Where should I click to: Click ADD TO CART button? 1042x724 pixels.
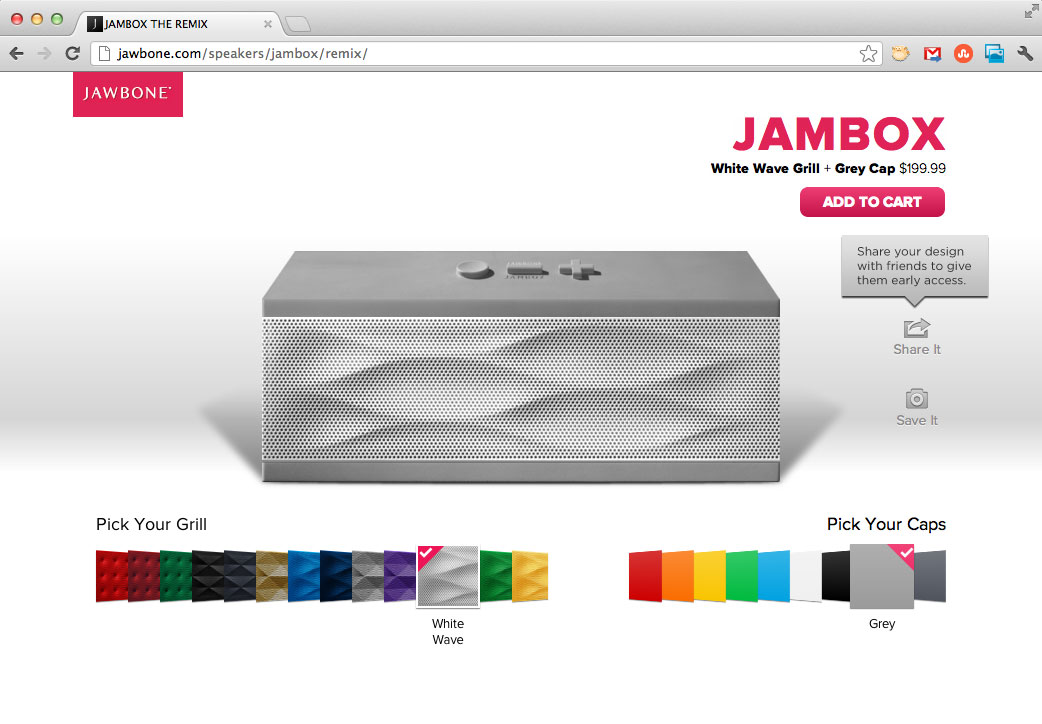pos(872,202)
